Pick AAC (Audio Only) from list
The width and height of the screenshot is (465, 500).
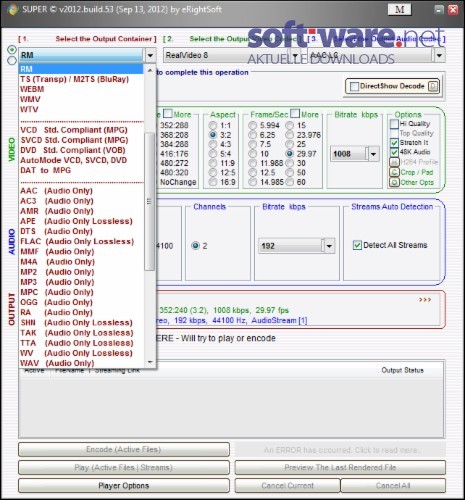tap(82, 191)
